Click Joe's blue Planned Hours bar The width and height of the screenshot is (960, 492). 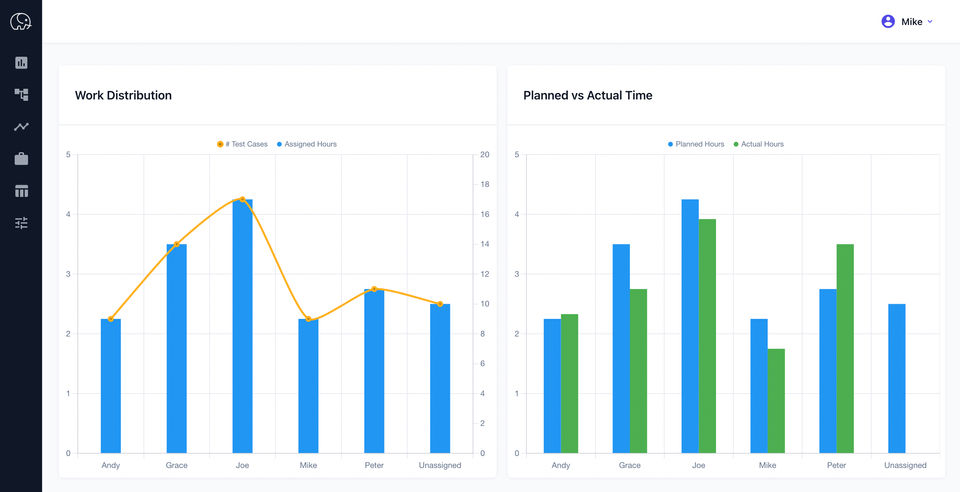click(x=690, y=326)
